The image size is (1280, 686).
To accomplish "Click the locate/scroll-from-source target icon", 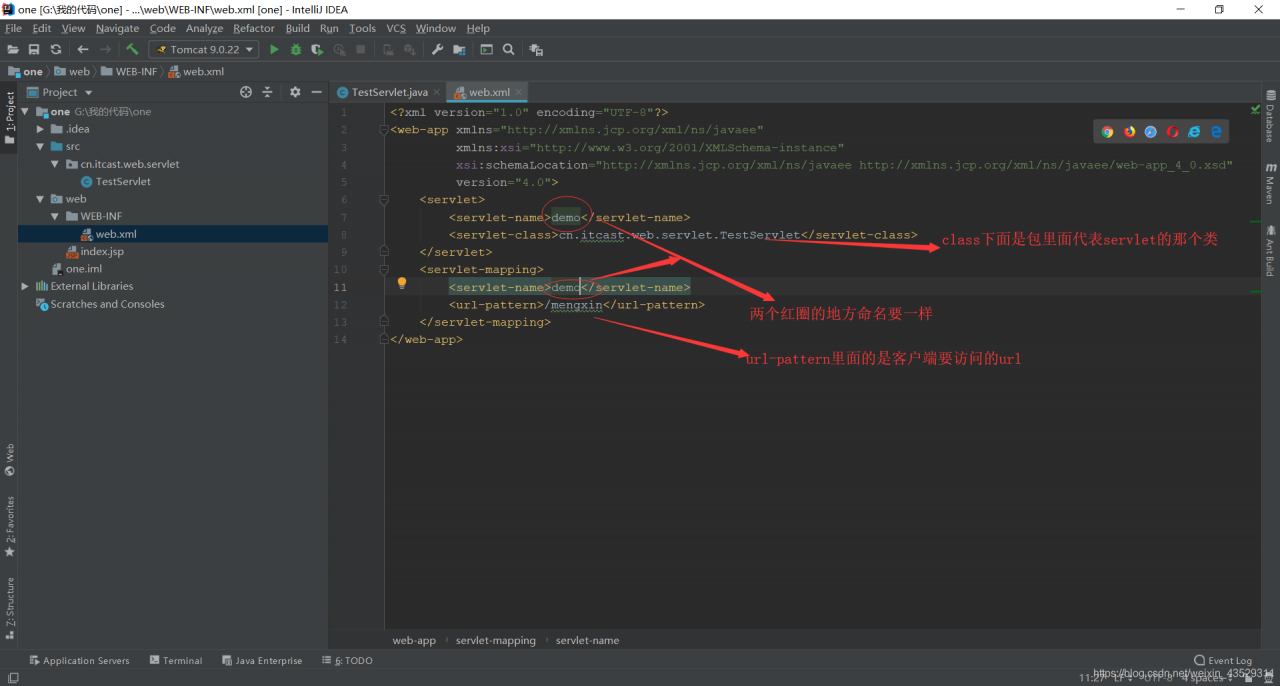I will click(246, 92).
